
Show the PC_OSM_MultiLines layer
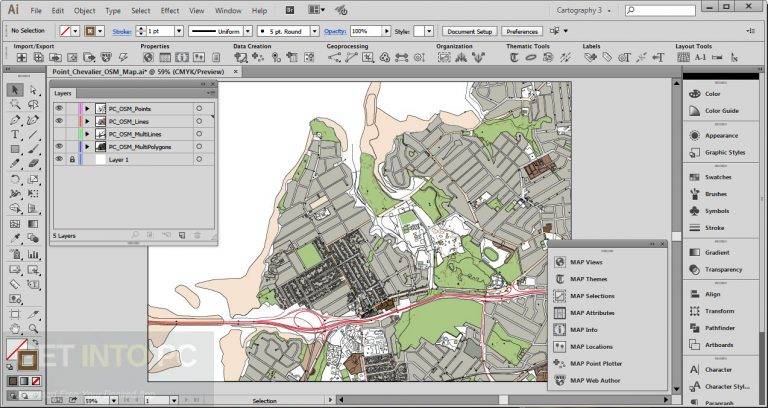(x=59, y=134)
